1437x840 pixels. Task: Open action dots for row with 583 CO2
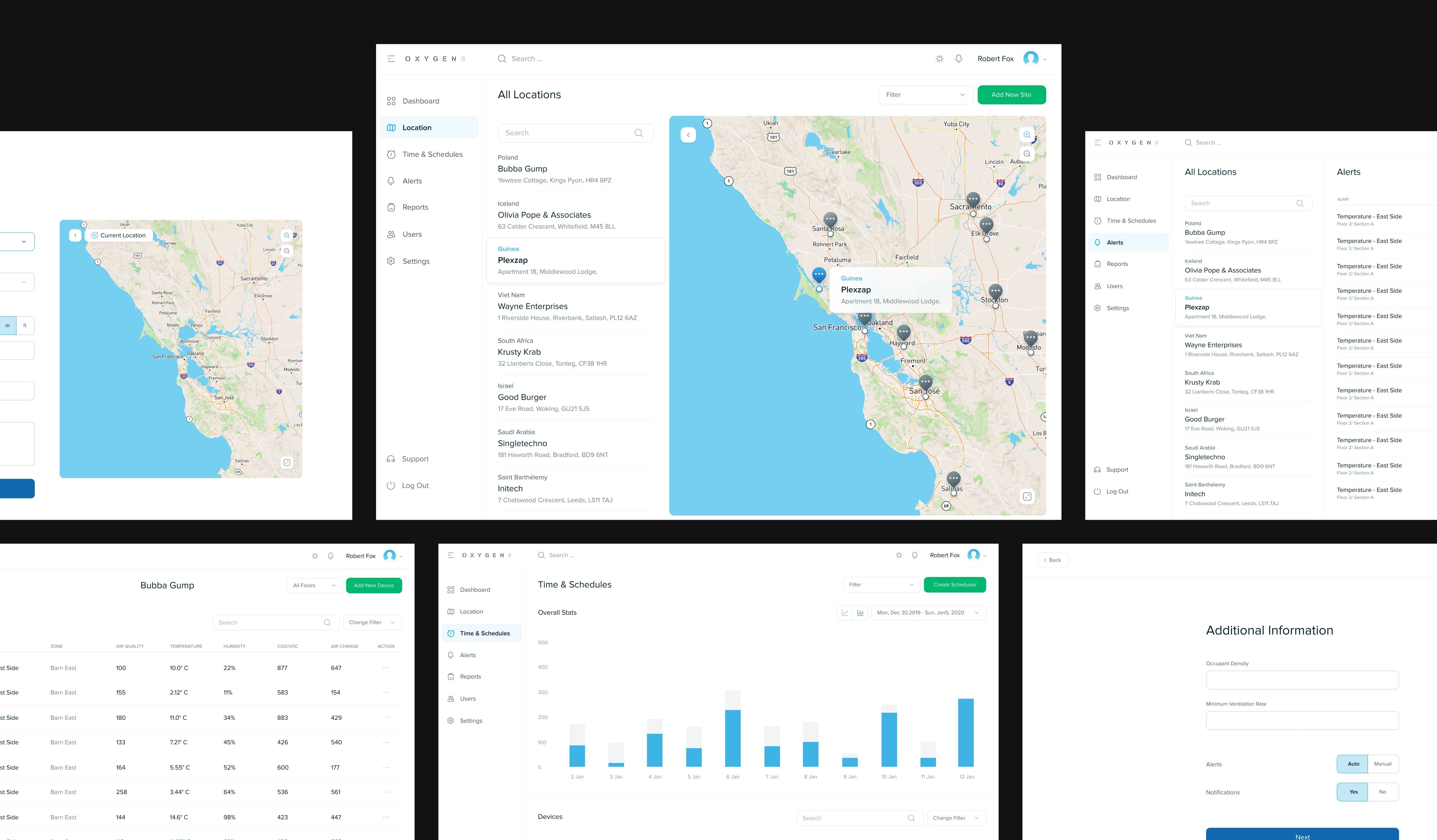pyautogui.click(x=386, y=692)
